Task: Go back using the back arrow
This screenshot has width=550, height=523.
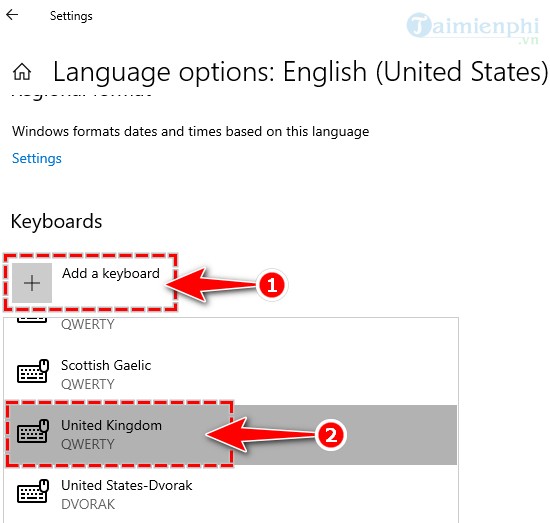Action: pyautogui.click(x=12, y=15)
